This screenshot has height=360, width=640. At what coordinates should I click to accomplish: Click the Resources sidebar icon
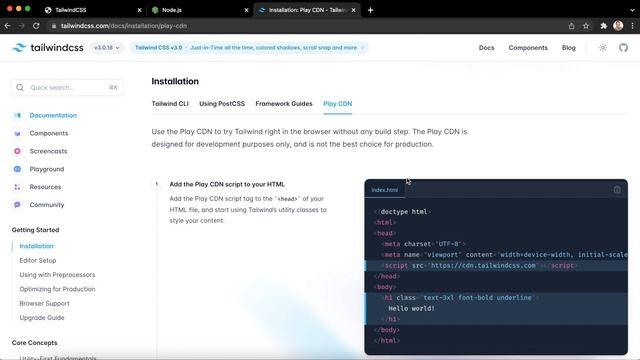point(18,187)
